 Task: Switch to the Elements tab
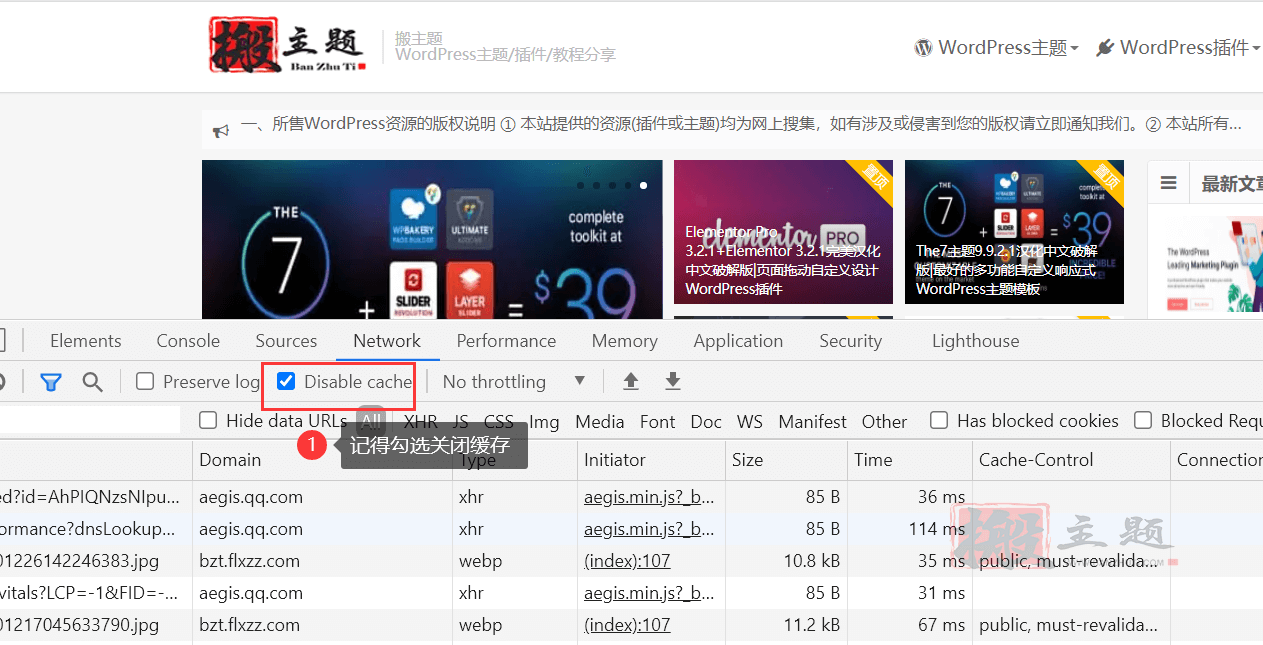[x=86, y=341]
